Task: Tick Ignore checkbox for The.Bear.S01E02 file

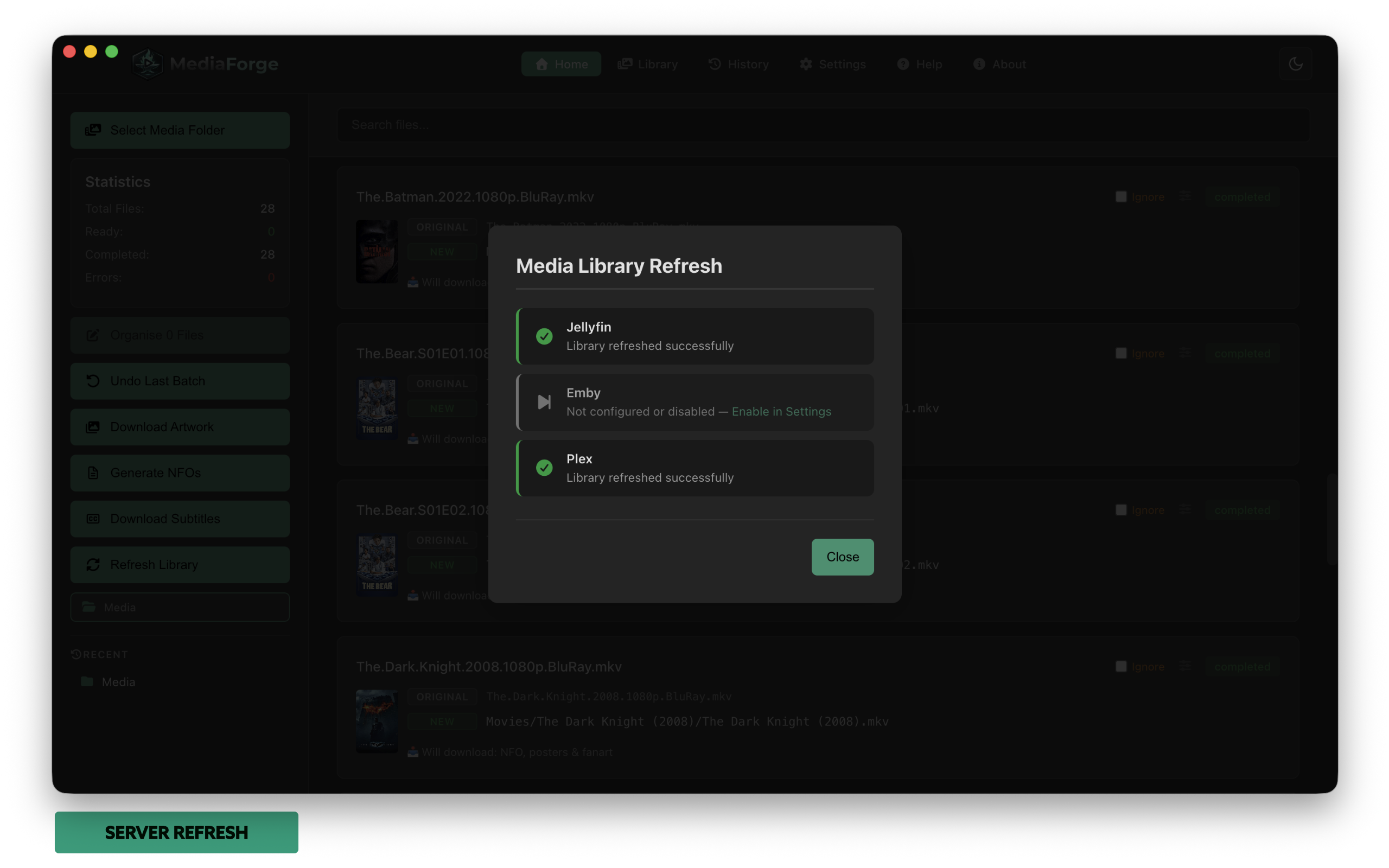Action: point(1120,510)
